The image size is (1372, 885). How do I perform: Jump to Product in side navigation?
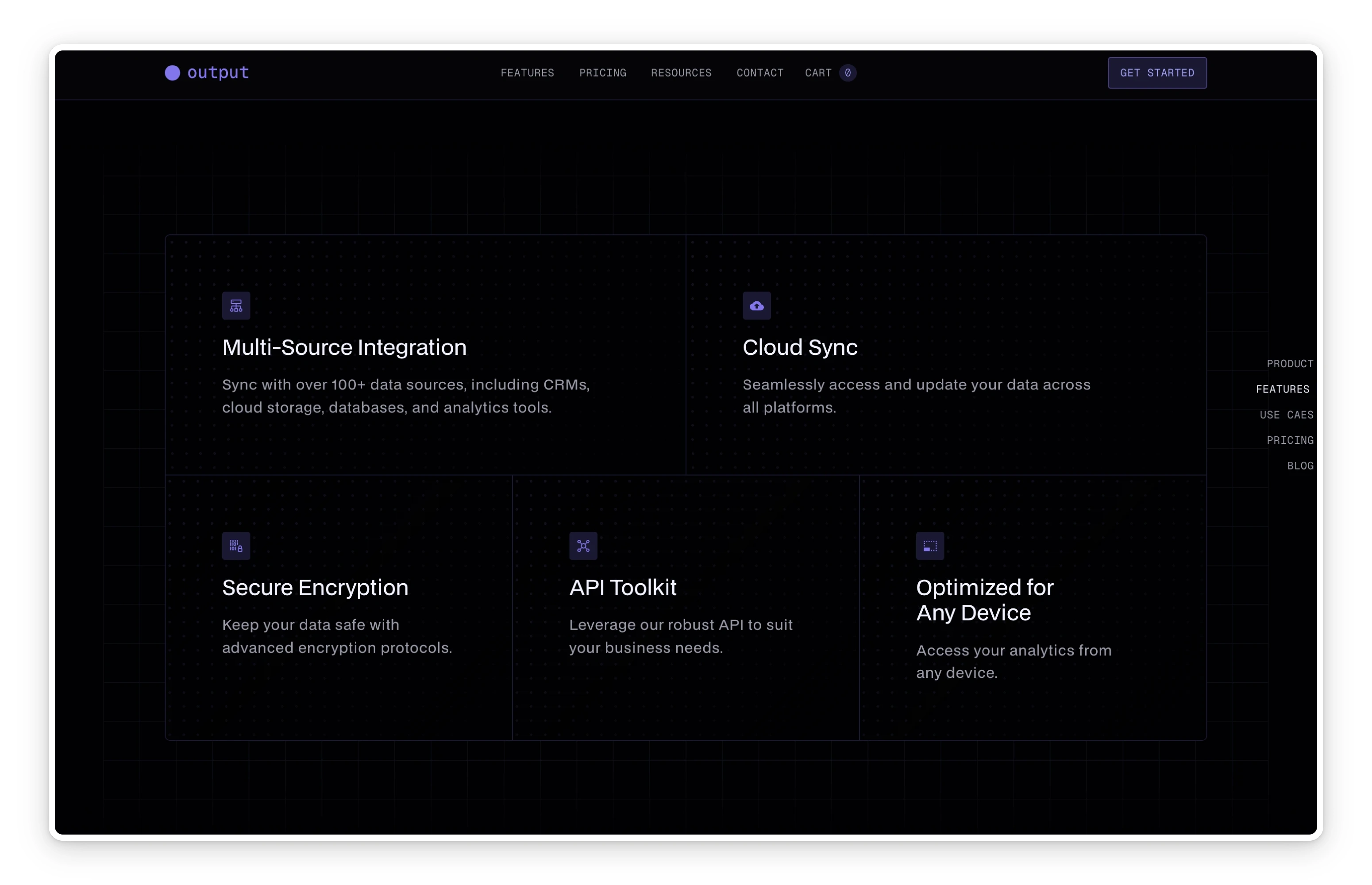1290,364
